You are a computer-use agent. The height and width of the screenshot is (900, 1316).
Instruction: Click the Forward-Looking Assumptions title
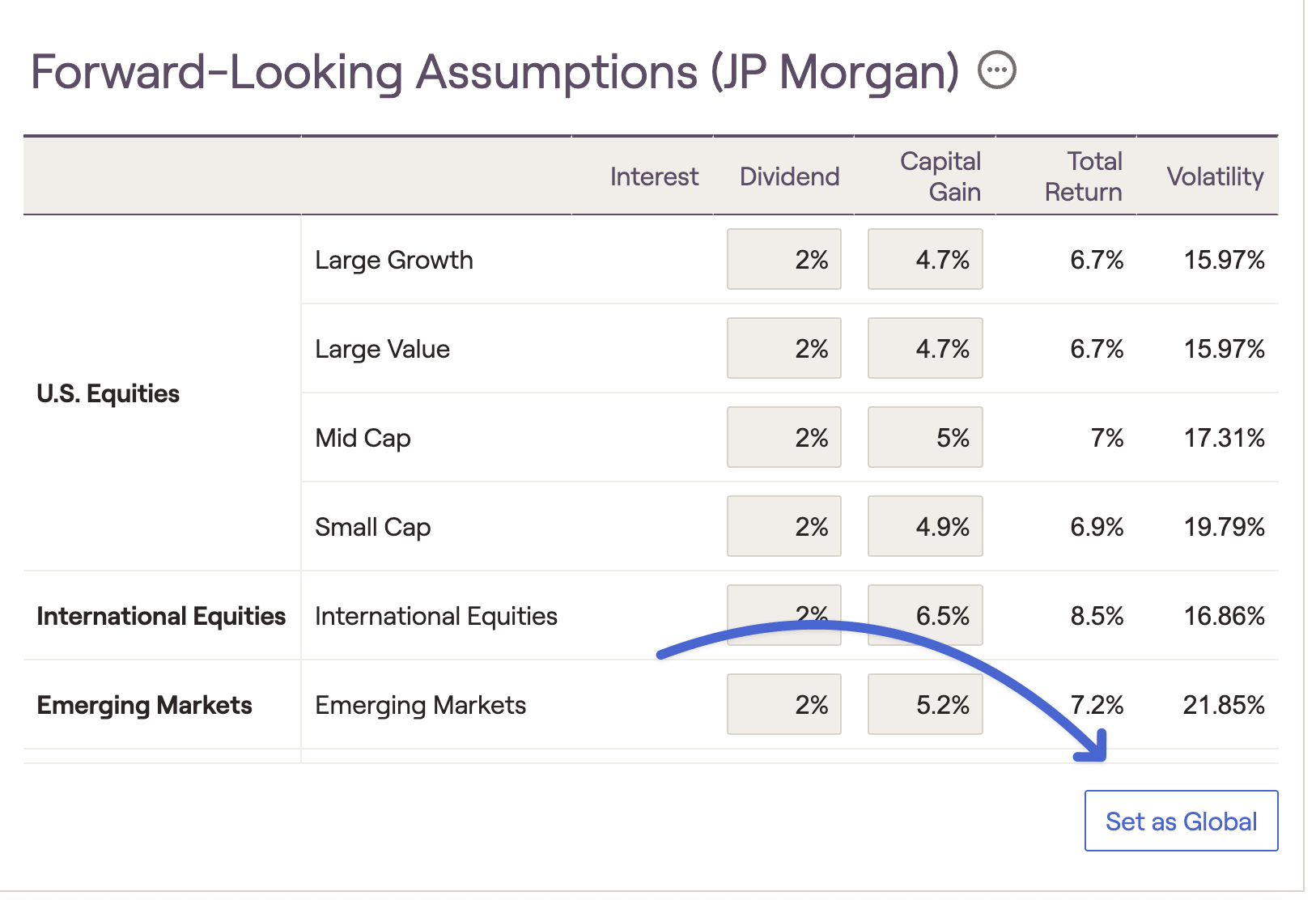pos(494,71)
